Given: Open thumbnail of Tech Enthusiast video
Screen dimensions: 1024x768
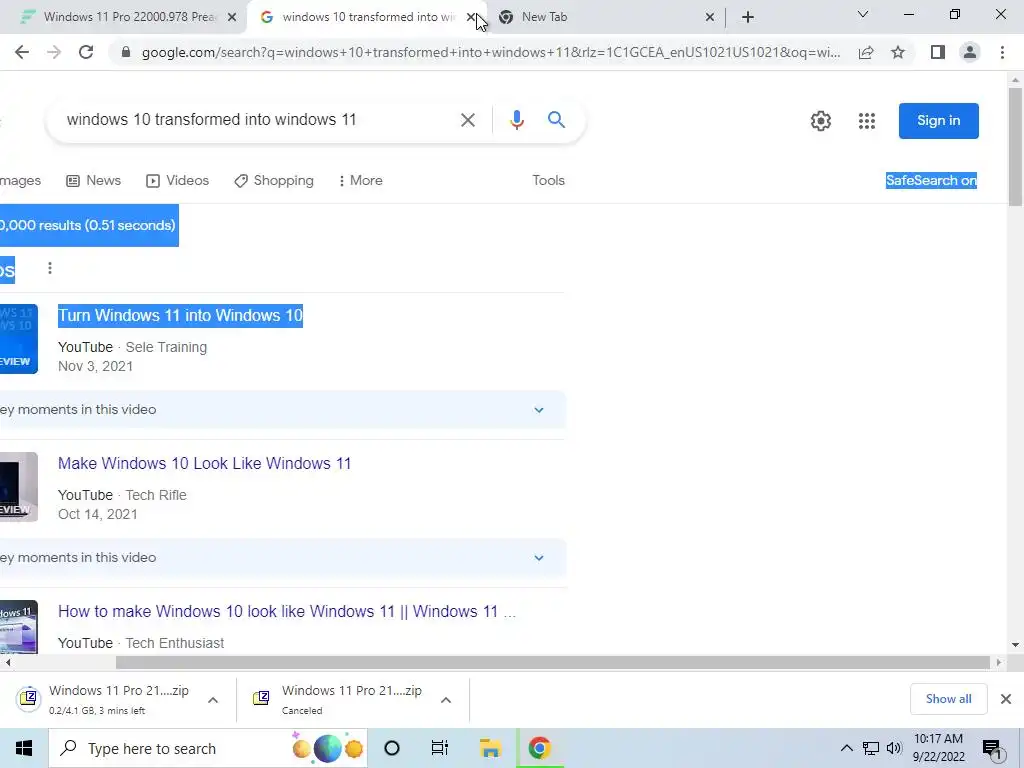Looking at the screenshot, I should click(18, 626).
